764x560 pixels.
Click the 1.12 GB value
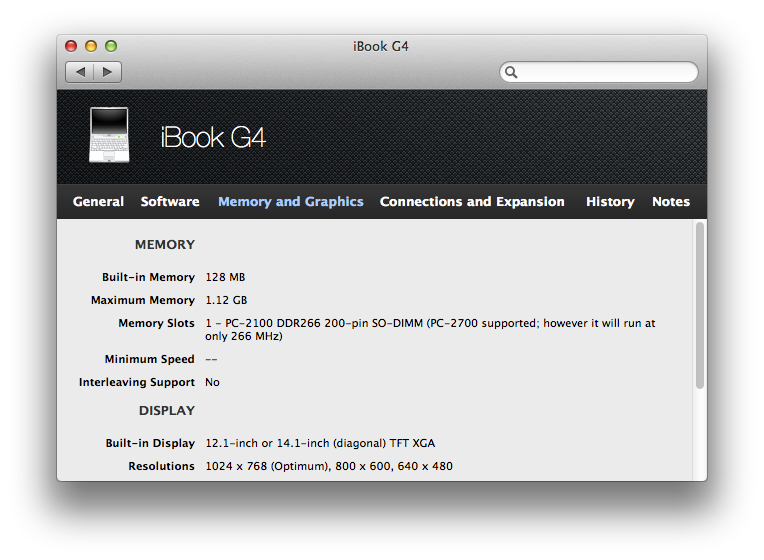click(226, 300)
